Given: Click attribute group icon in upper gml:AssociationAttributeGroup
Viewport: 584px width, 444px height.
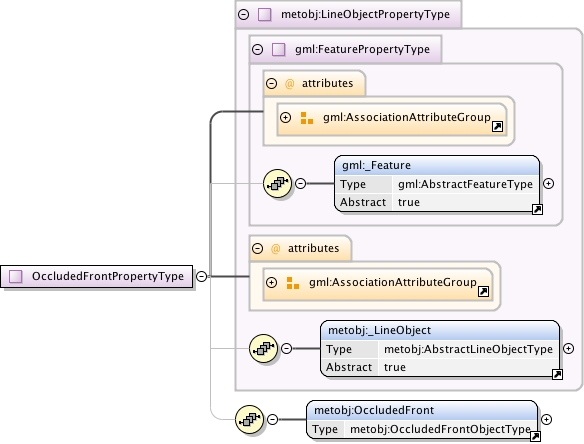Looking at the screenshot, I should pos(307,118).
